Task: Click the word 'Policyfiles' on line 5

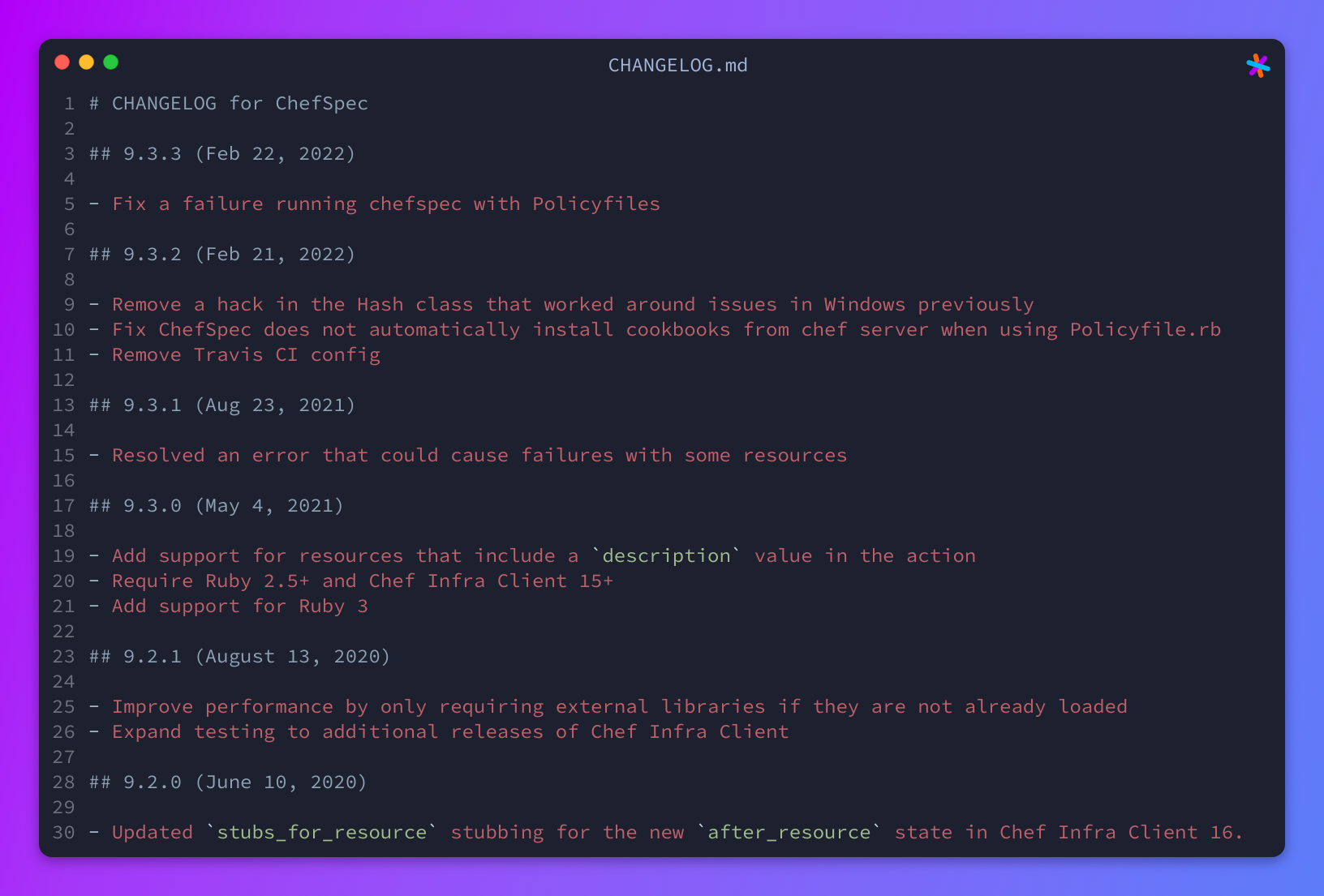Action: pyautogui.click(x=596, y=204)
